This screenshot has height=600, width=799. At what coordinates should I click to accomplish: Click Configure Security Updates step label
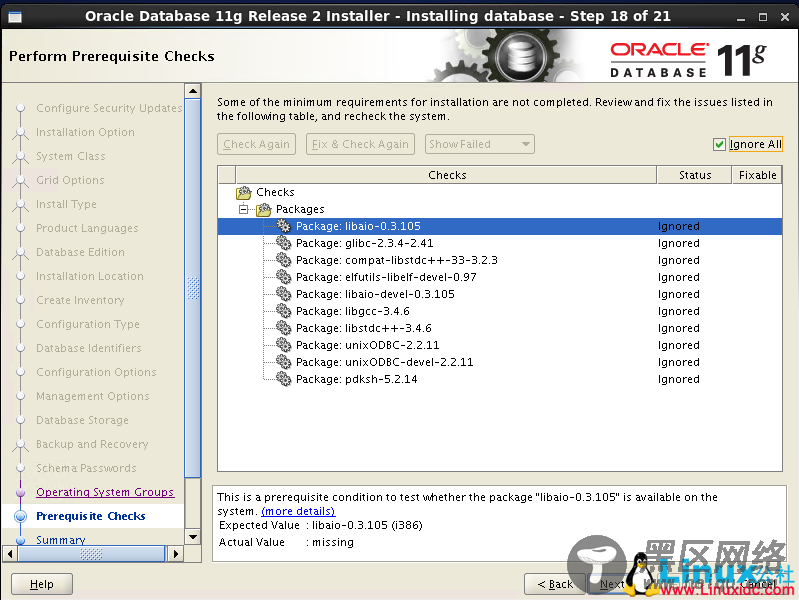pos(109,108)
